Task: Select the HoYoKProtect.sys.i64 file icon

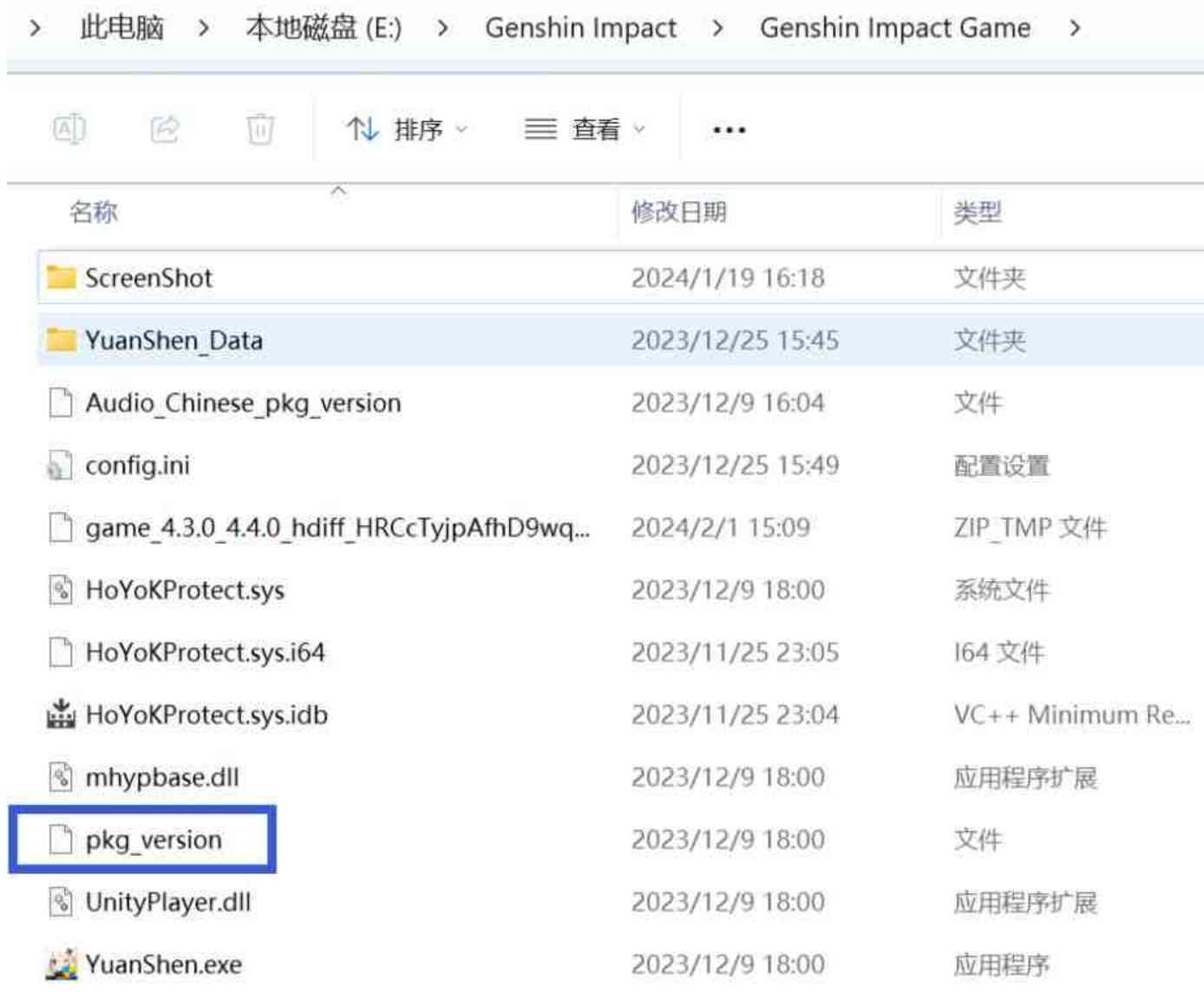Action: (61, 652)
